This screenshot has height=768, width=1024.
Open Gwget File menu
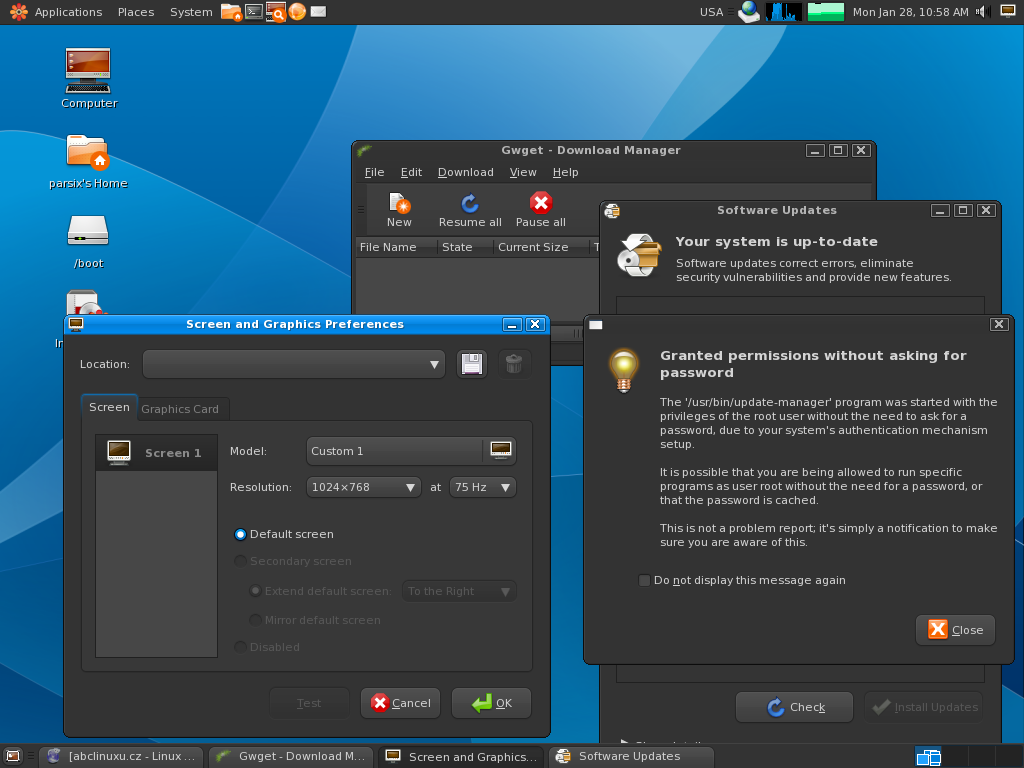(374, 172)
